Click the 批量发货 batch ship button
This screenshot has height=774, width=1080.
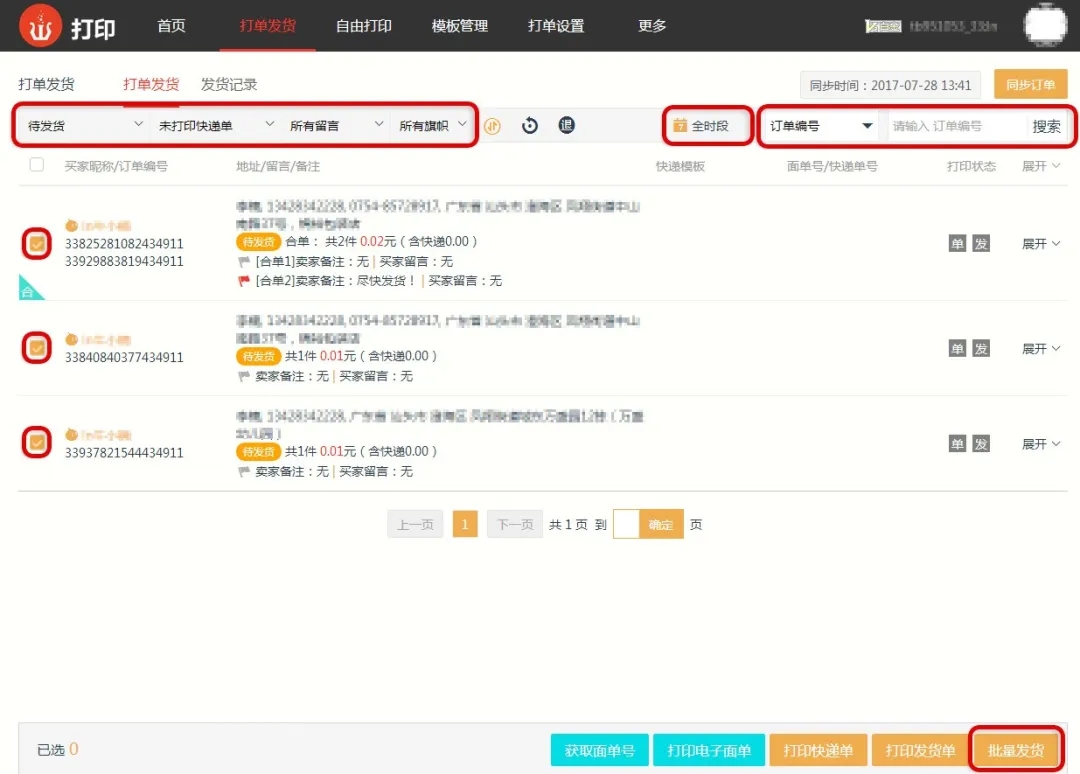pyautogui.click(x=1015, y=750)
